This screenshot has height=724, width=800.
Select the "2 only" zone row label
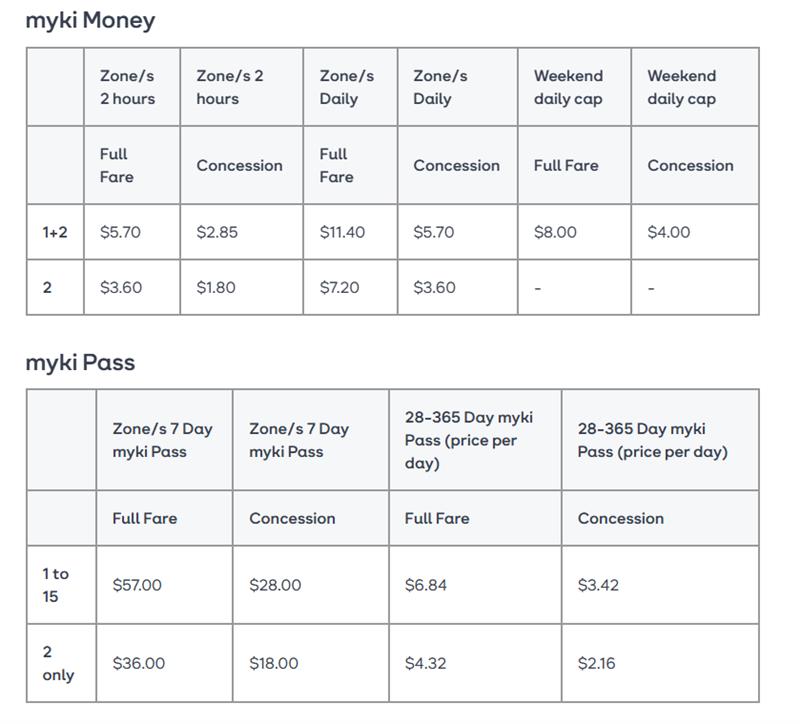(57, 663)
